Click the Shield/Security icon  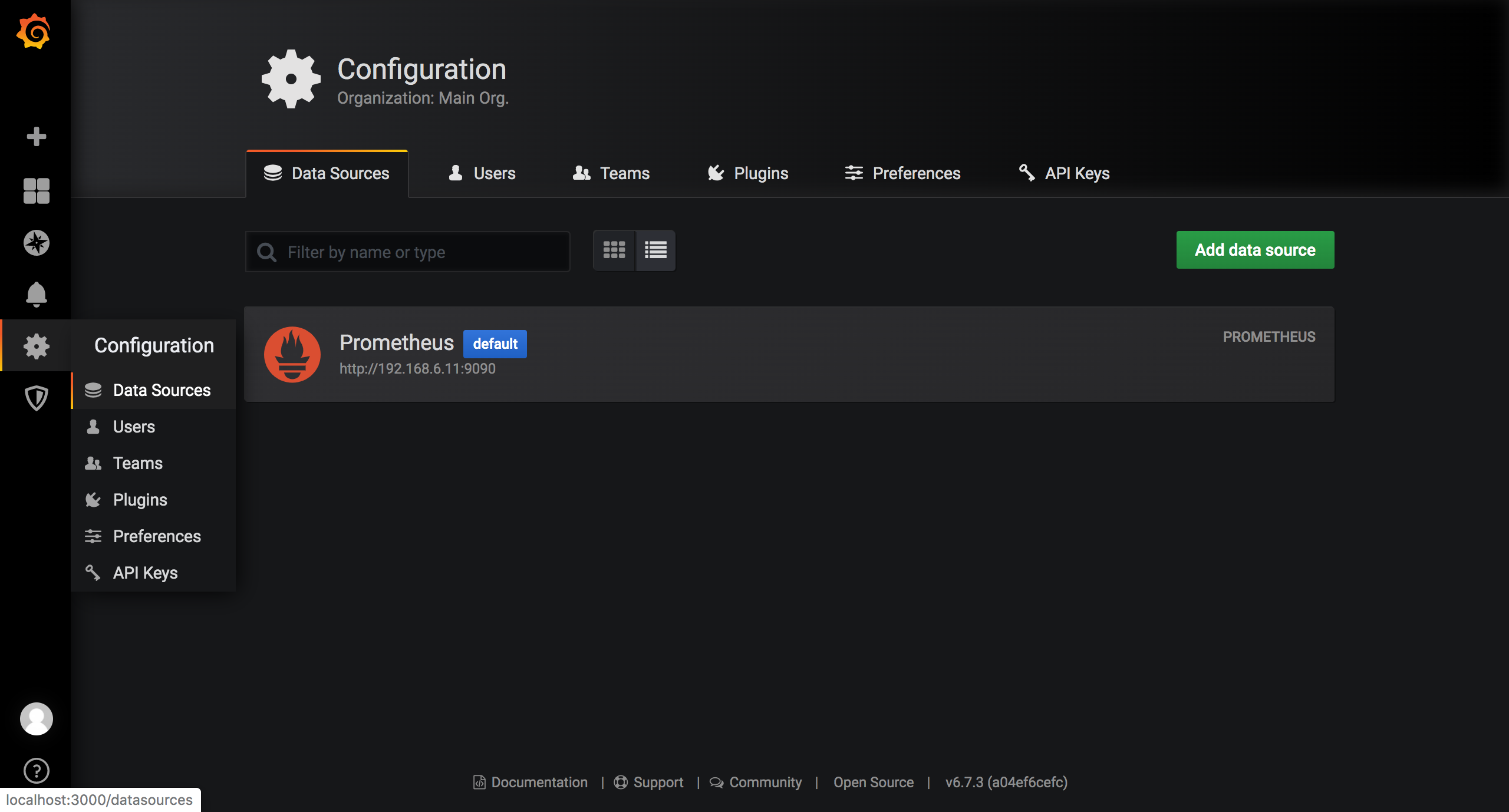coord(35,397)
